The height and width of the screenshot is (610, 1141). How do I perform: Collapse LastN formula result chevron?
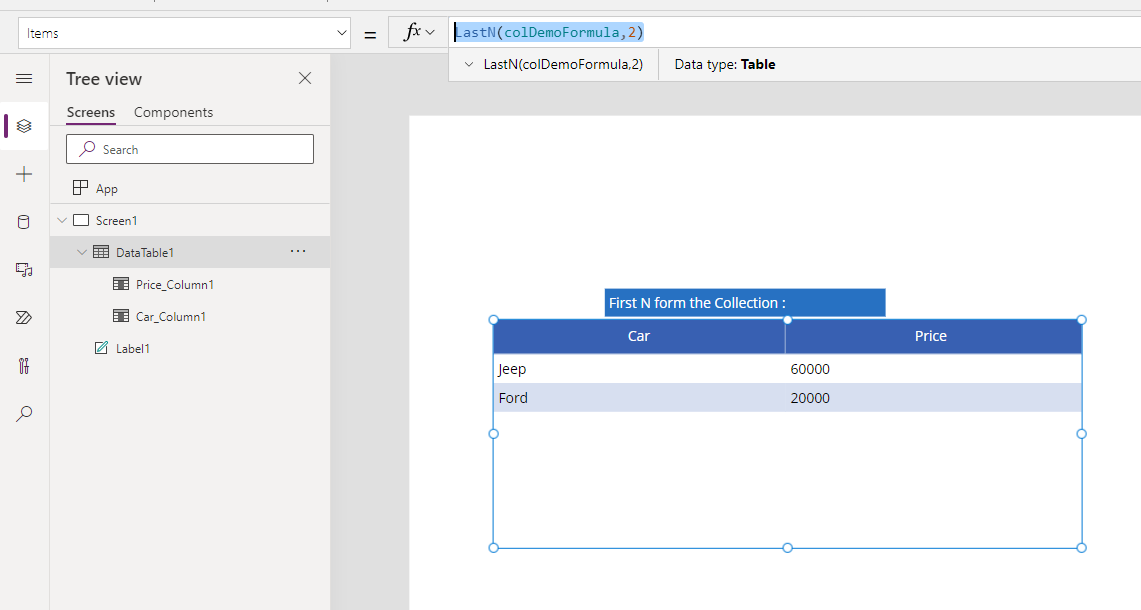point(469,64)
